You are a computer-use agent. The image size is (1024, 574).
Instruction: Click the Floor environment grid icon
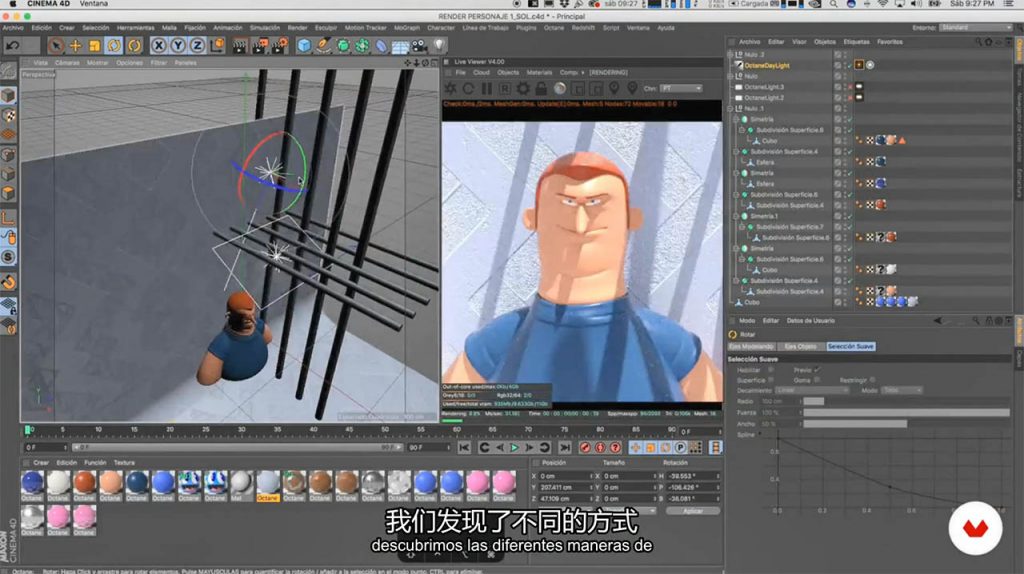[400, 45]
